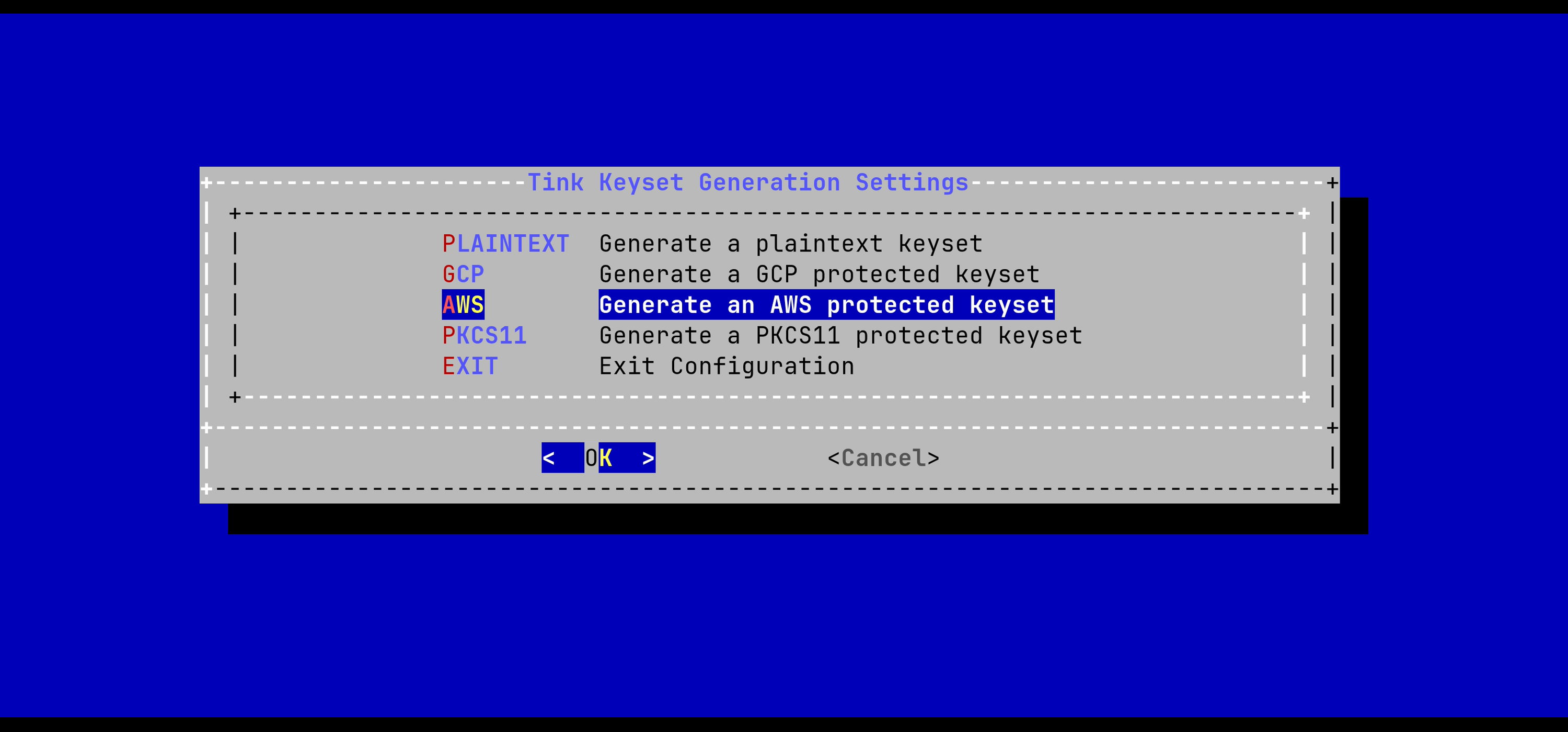Click 'Generate a GCP protected keyset' text
The height and width of the screenshot is (732, 1568).
[x=820, y=274]
